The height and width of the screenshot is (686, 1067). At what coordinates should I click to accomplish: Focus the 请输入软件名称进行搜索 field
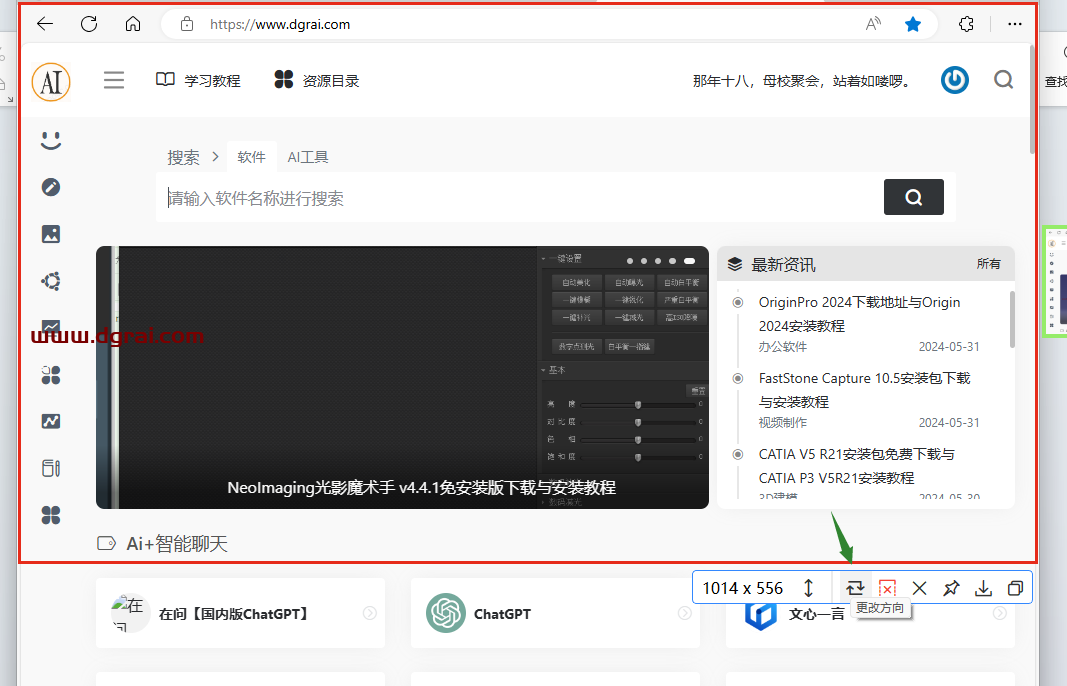[x=520, y=197]
